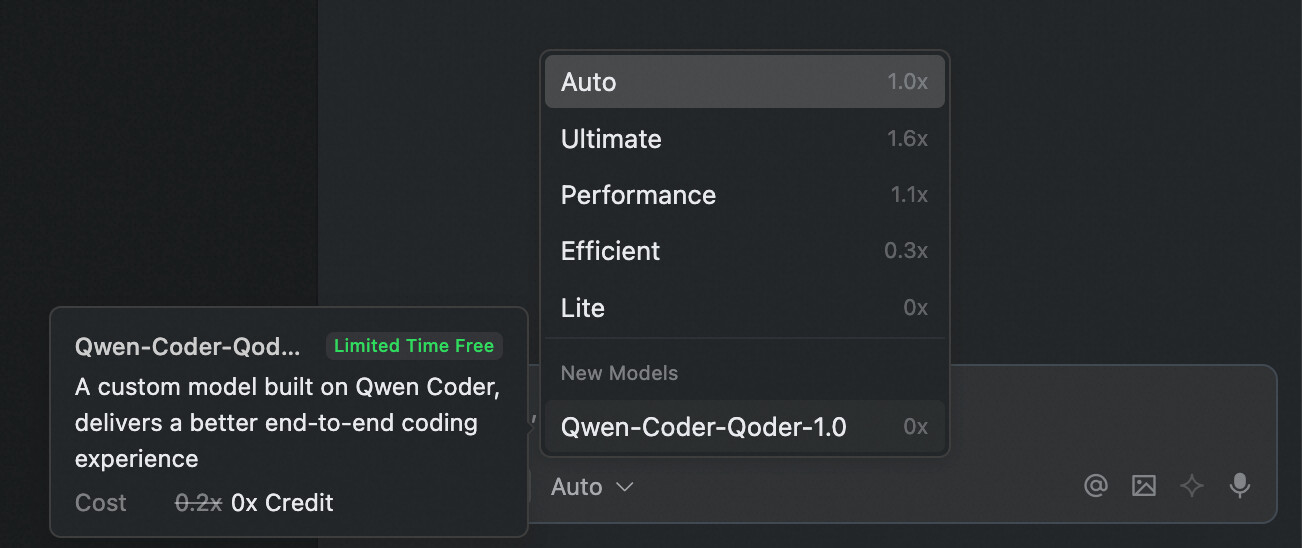Click the tooltip's model description text
The image size is (1302, 548).
pos(287,422)
